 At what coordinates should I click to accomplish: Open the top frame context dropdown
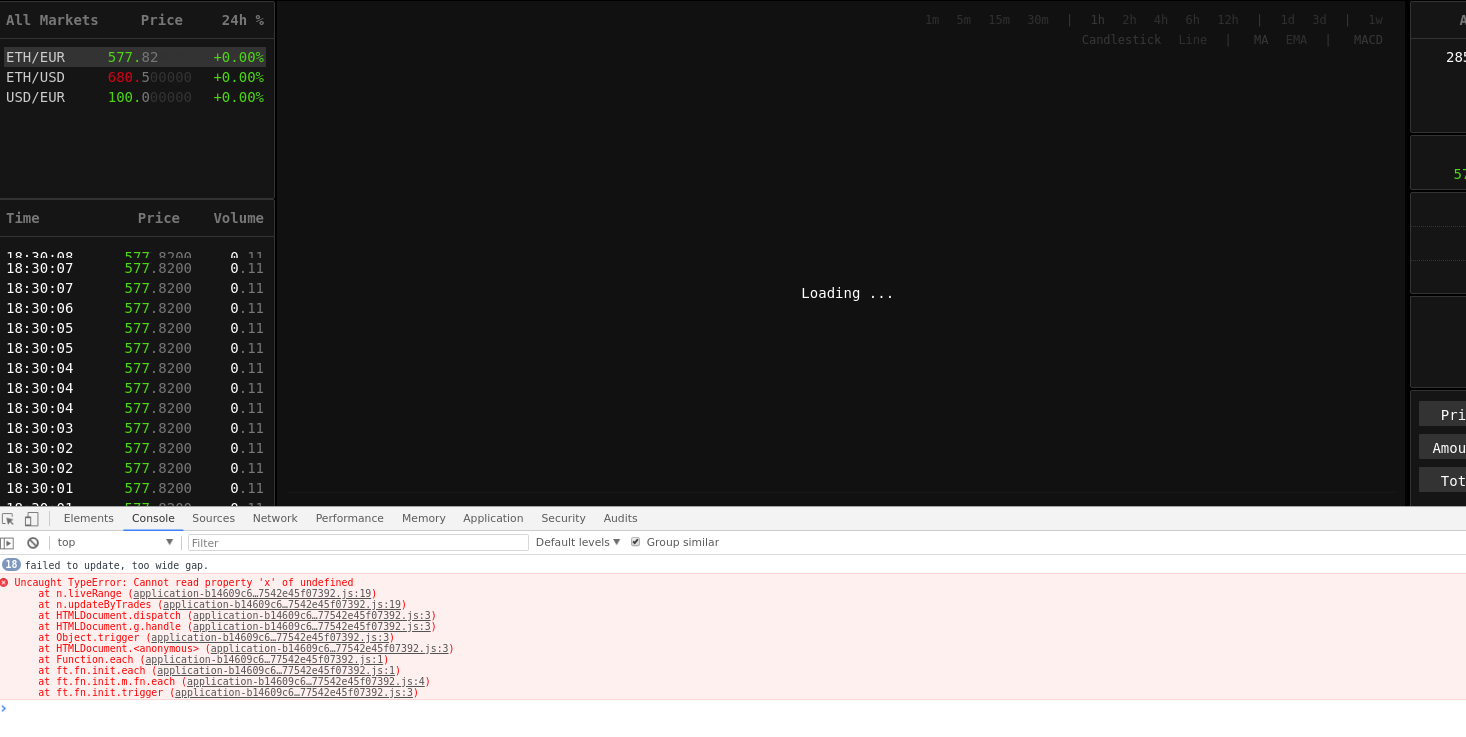[x=113, y=541]
